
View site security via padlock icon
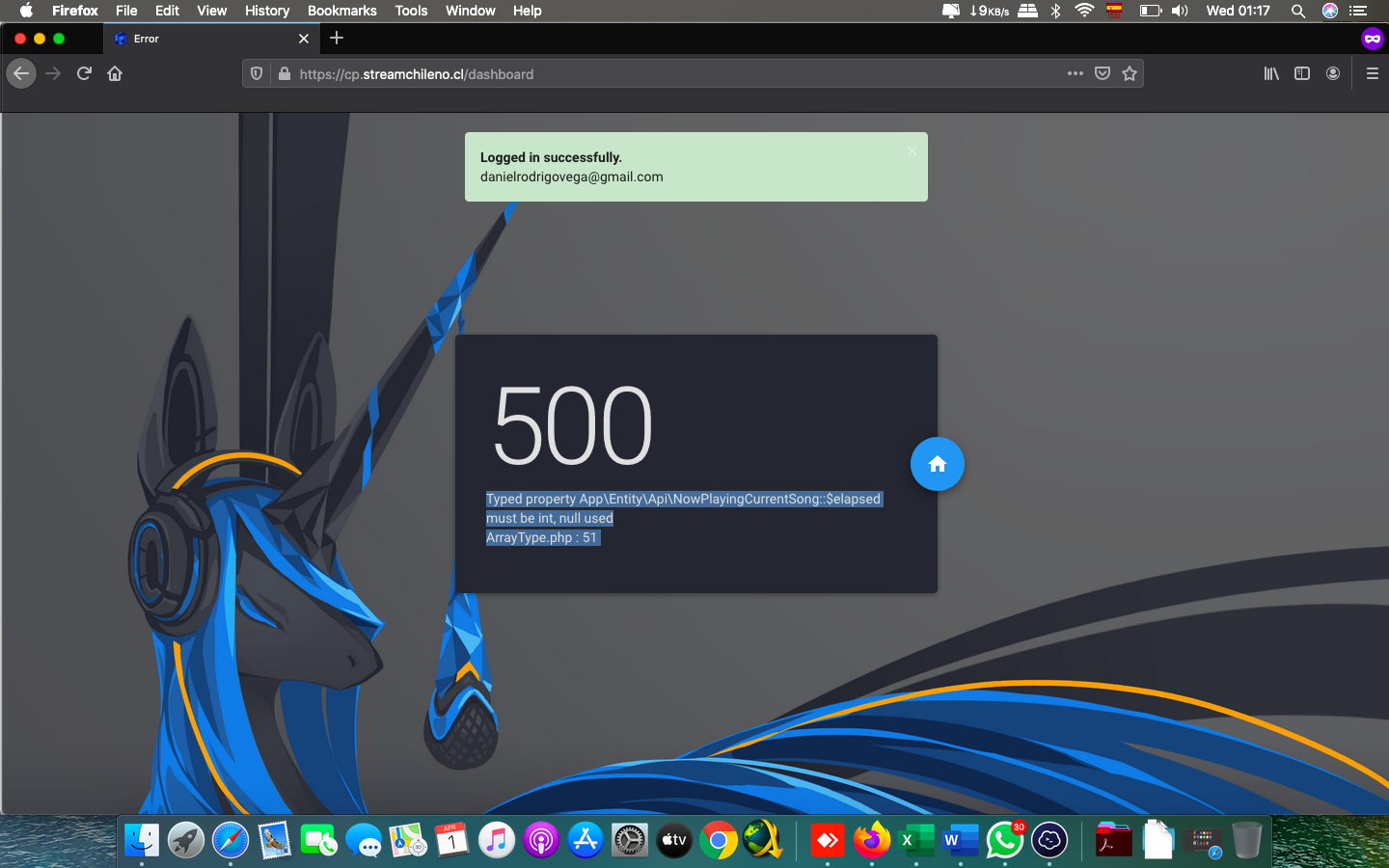click(x=284, y=73)
